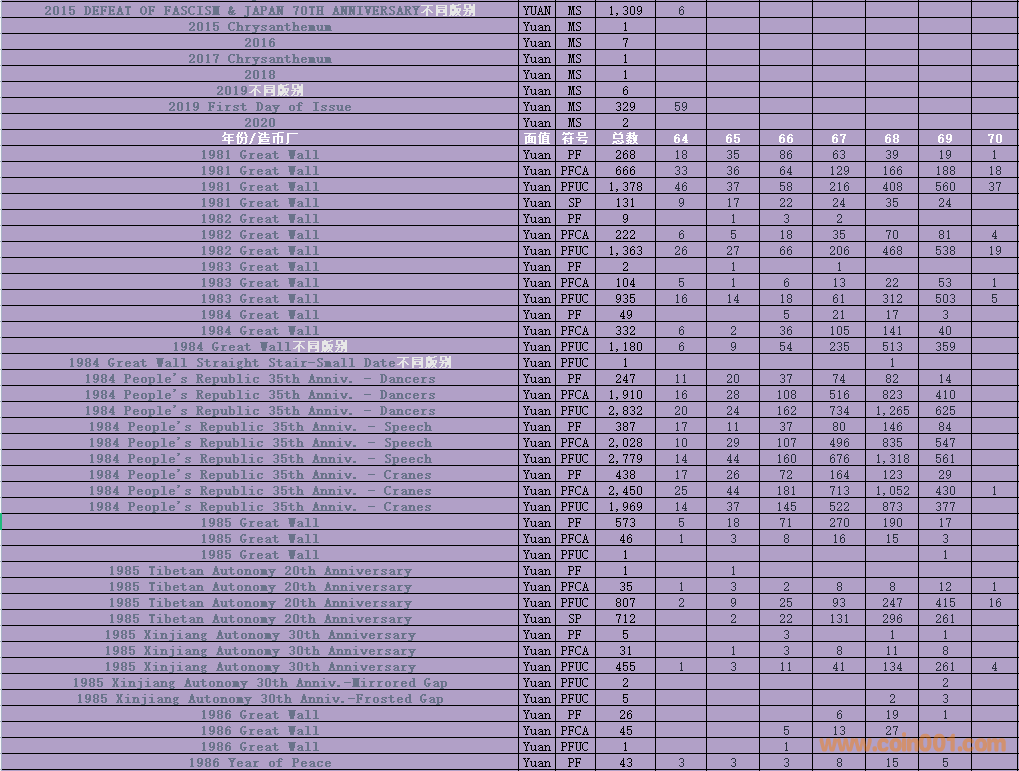1019x771 pixels.
Task: Select the total value 1,309 cell
Action: [x=625, y=11]
